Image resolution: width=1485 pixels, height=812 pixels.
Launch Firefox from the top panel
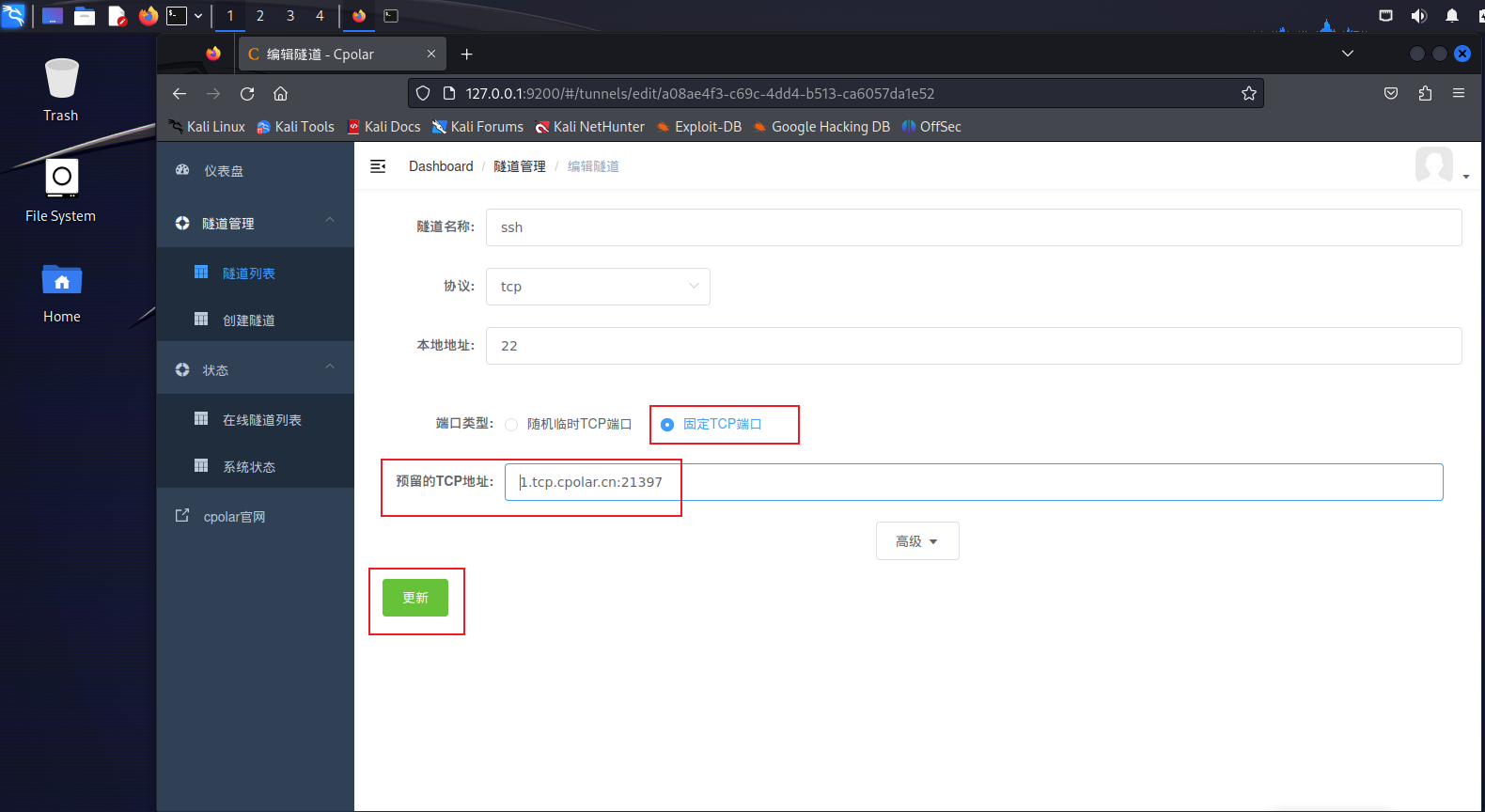coord(148,16)
